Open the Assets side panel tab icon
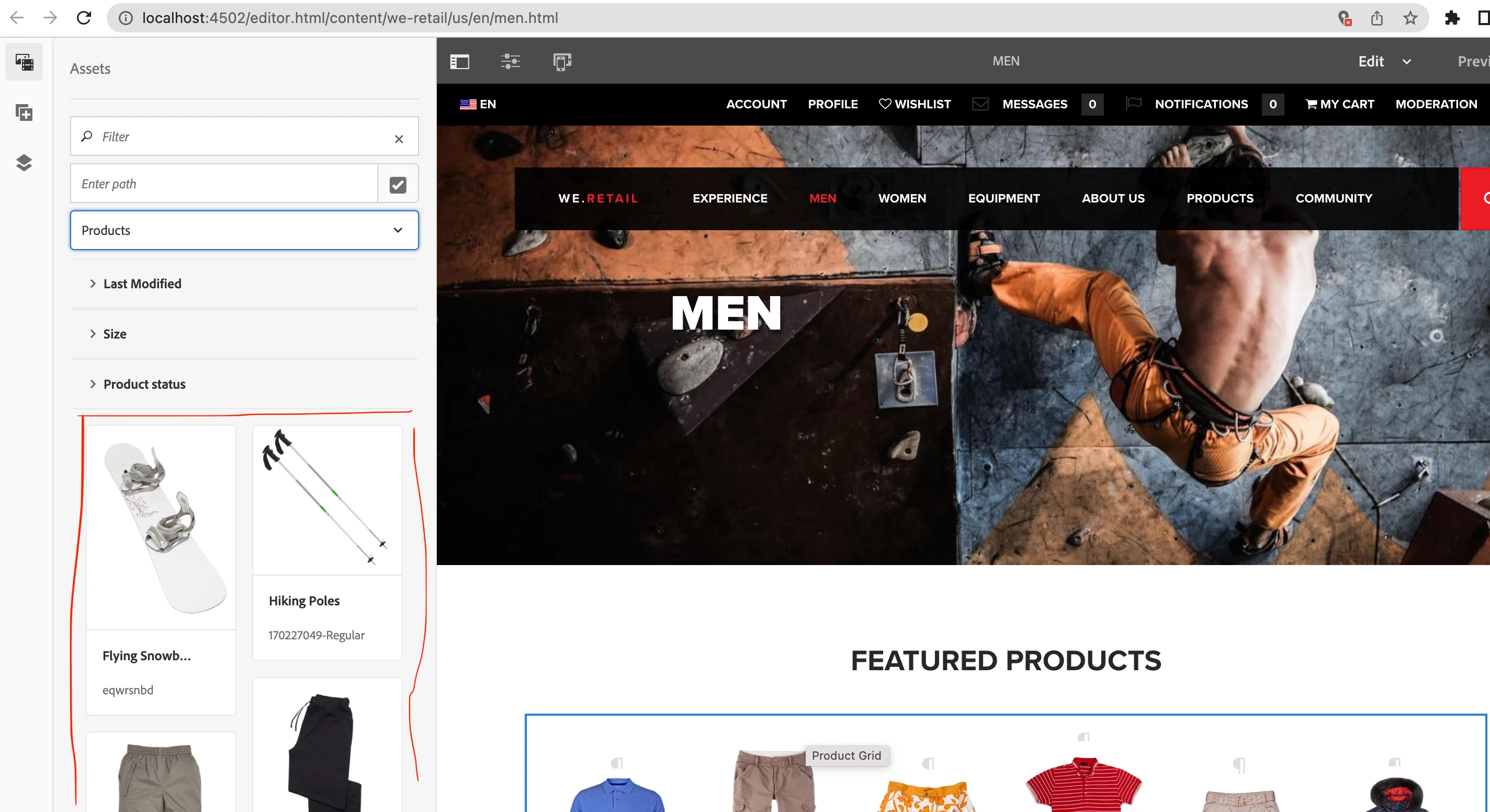1490x812 pixels. coord(24,62)
